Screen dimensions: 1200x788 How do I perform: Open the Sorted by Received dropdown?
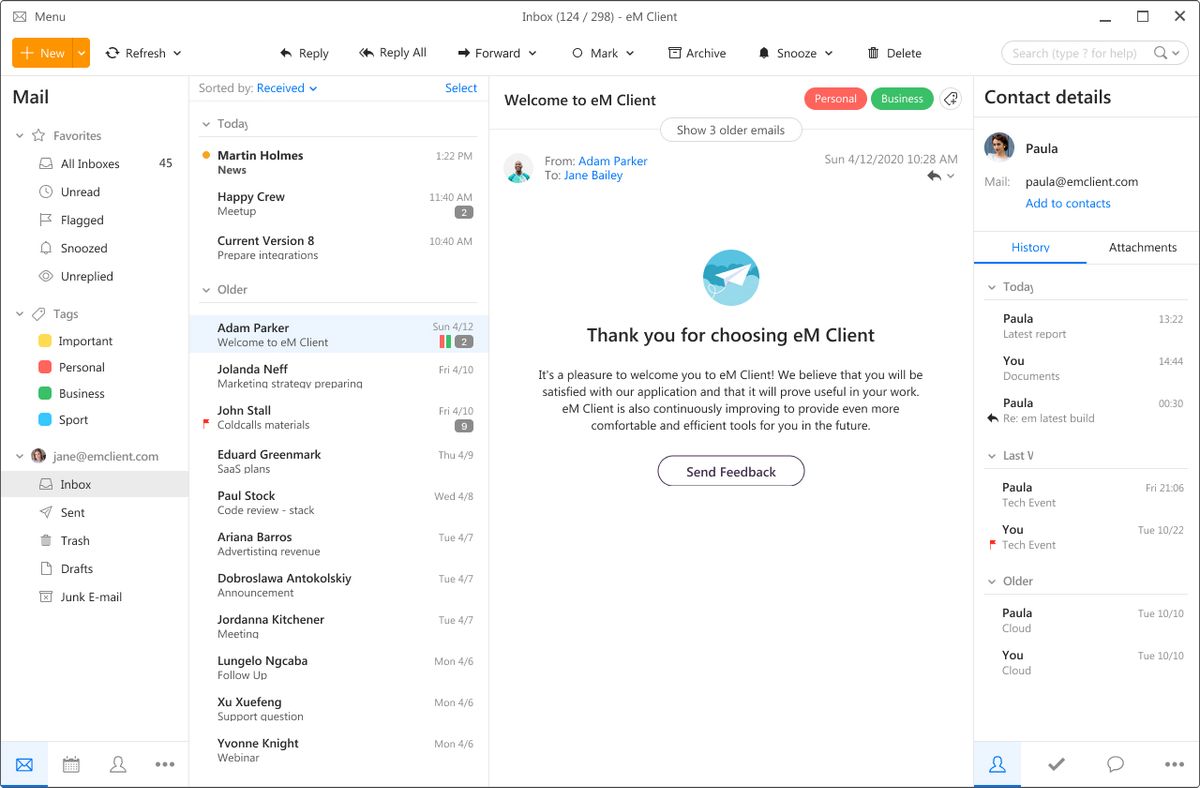tap(287, 87)
